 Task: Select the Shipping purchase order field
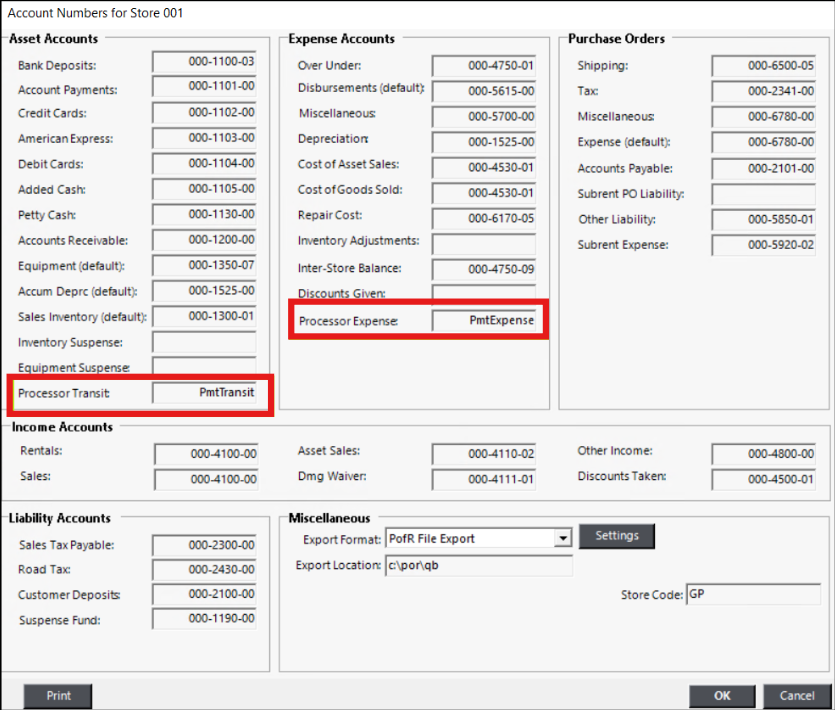coord(764,66)
